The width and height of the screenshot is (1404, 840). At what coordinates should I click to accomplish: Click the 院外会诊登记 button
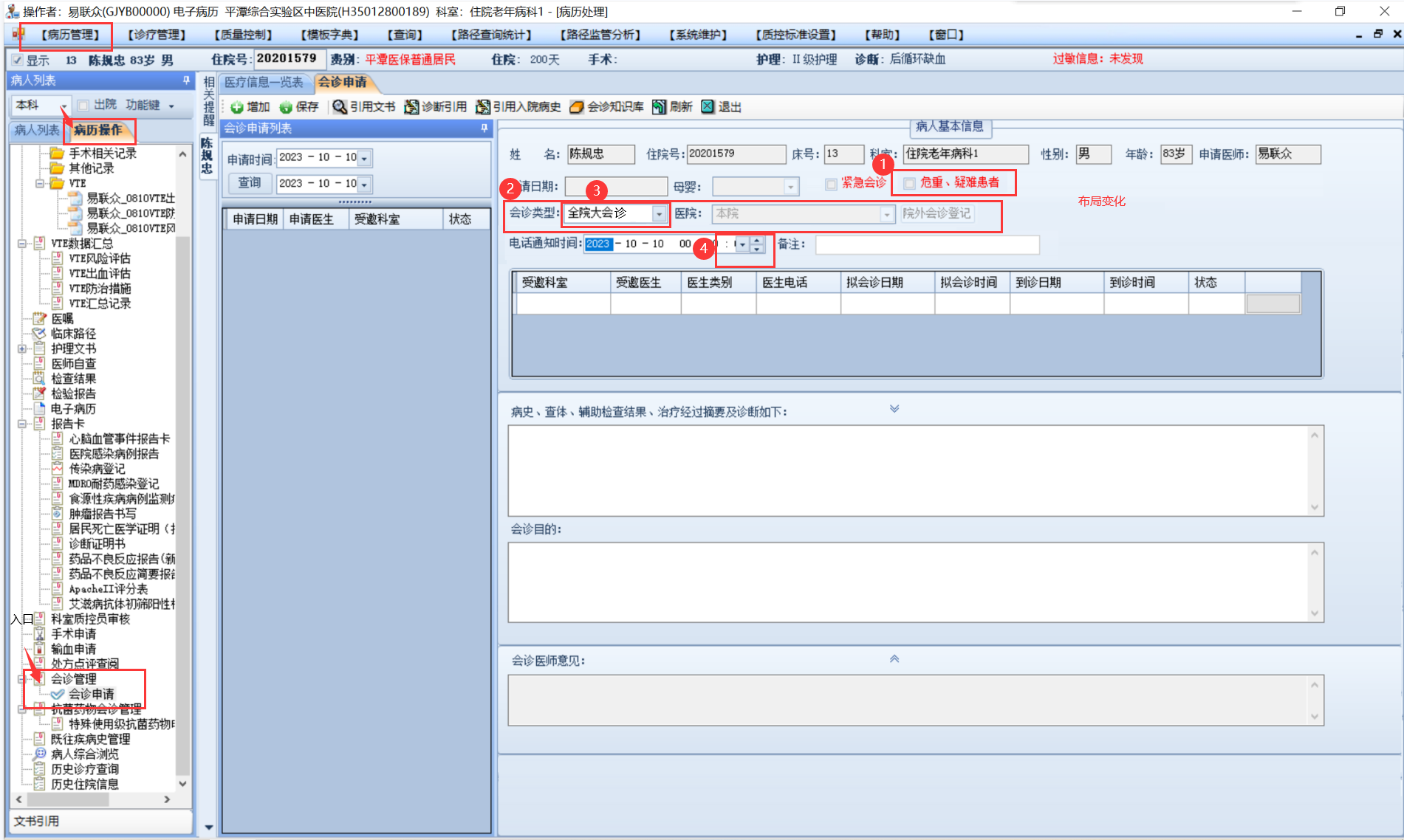[936, 213]
